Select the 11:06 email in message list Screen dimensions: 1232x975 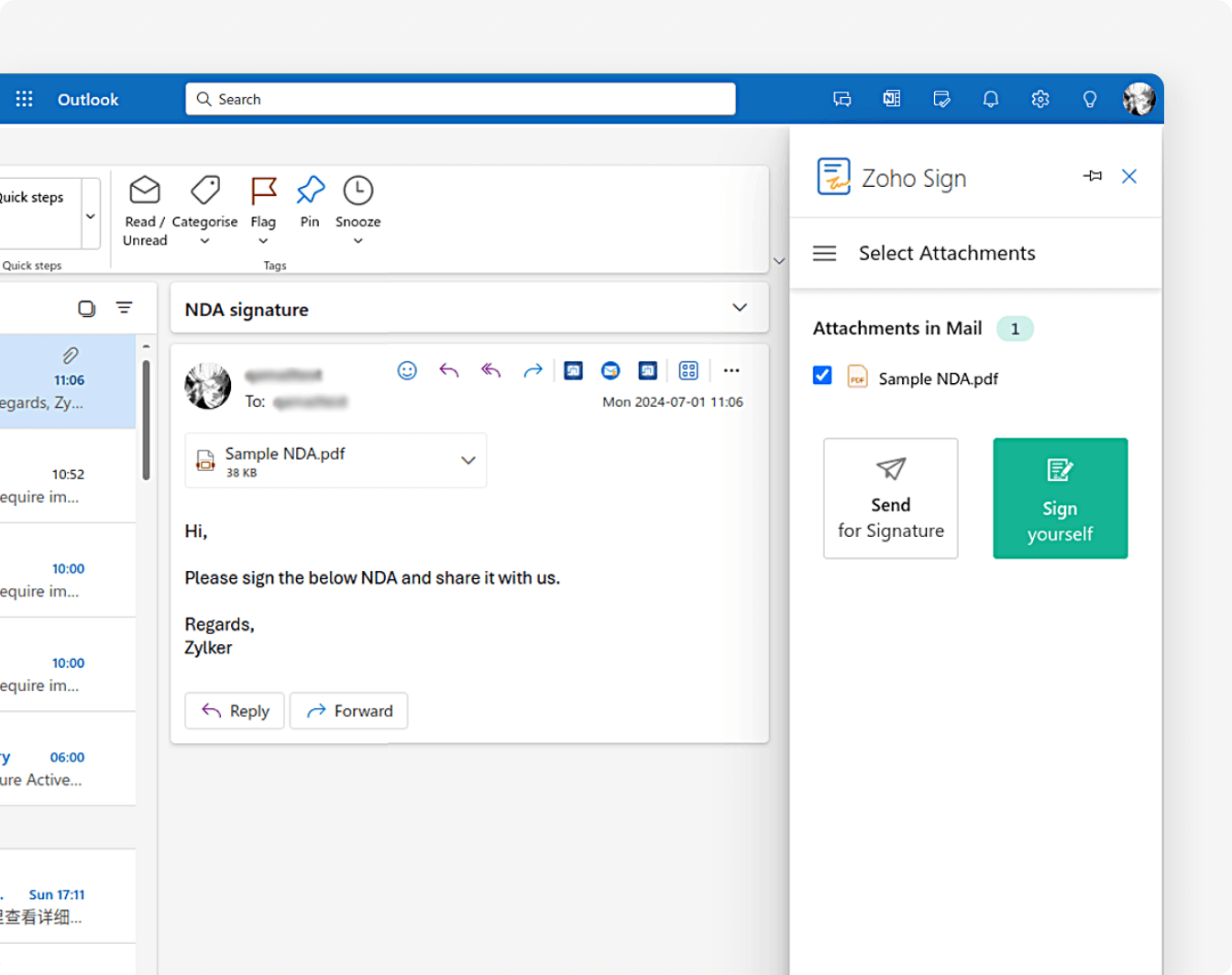tap(68, 382)
